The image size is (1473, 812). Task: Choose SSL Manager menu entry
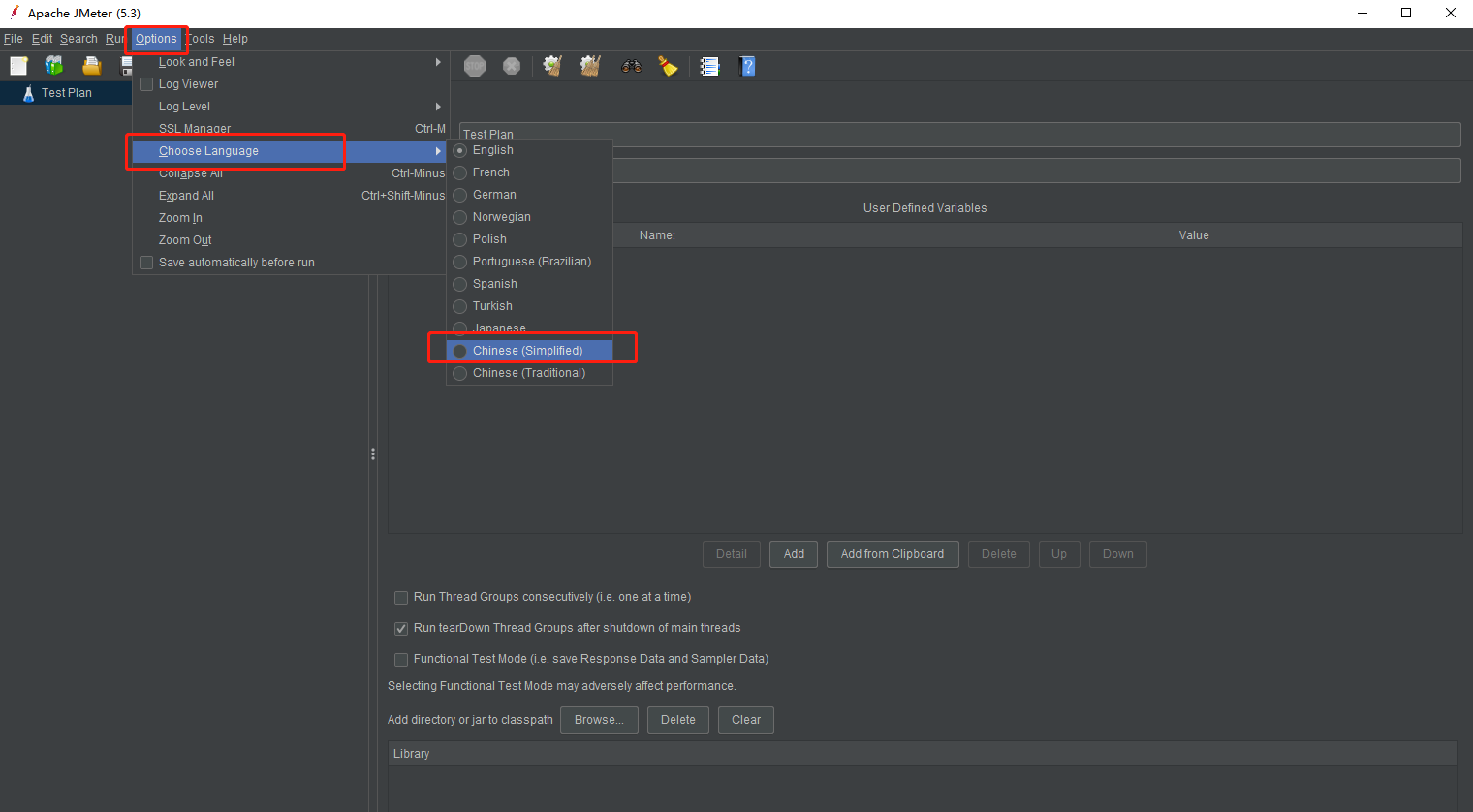(x=289, y=129)
